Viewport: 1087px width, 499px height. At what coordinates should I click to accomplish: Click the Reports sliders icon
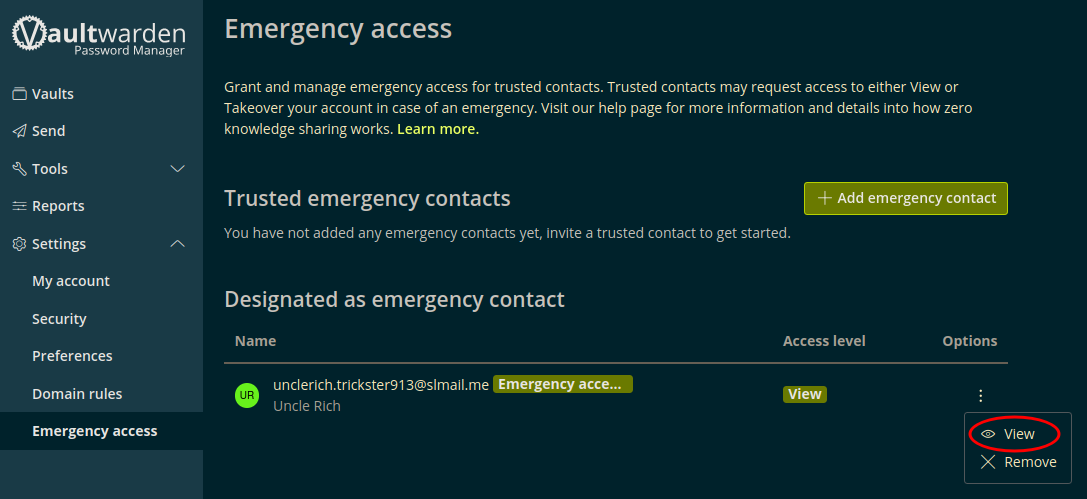click(x=19, y=206)
